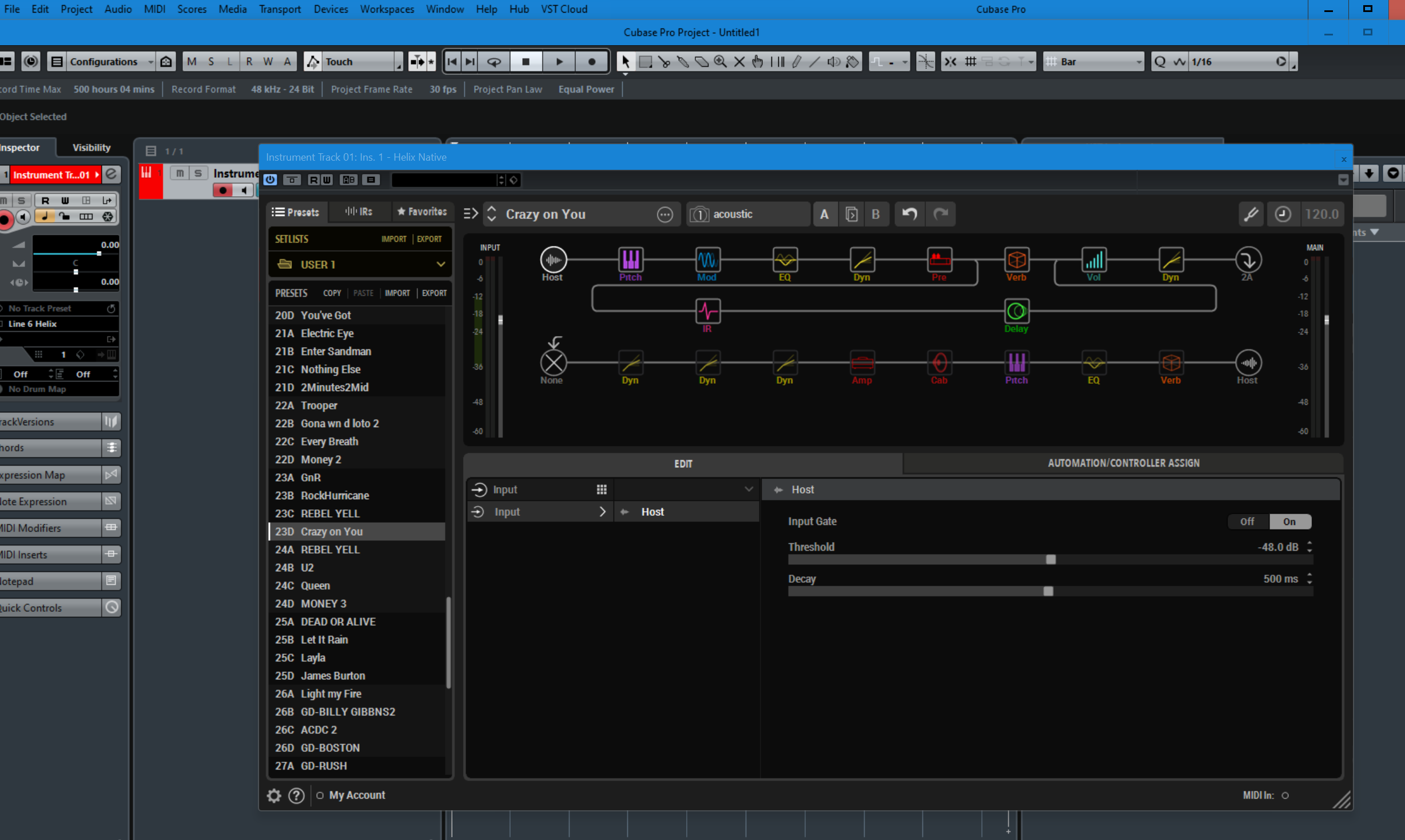1405x840 pixels.
Task: Switch to snapshot B compare button
Action: point(875,214)
